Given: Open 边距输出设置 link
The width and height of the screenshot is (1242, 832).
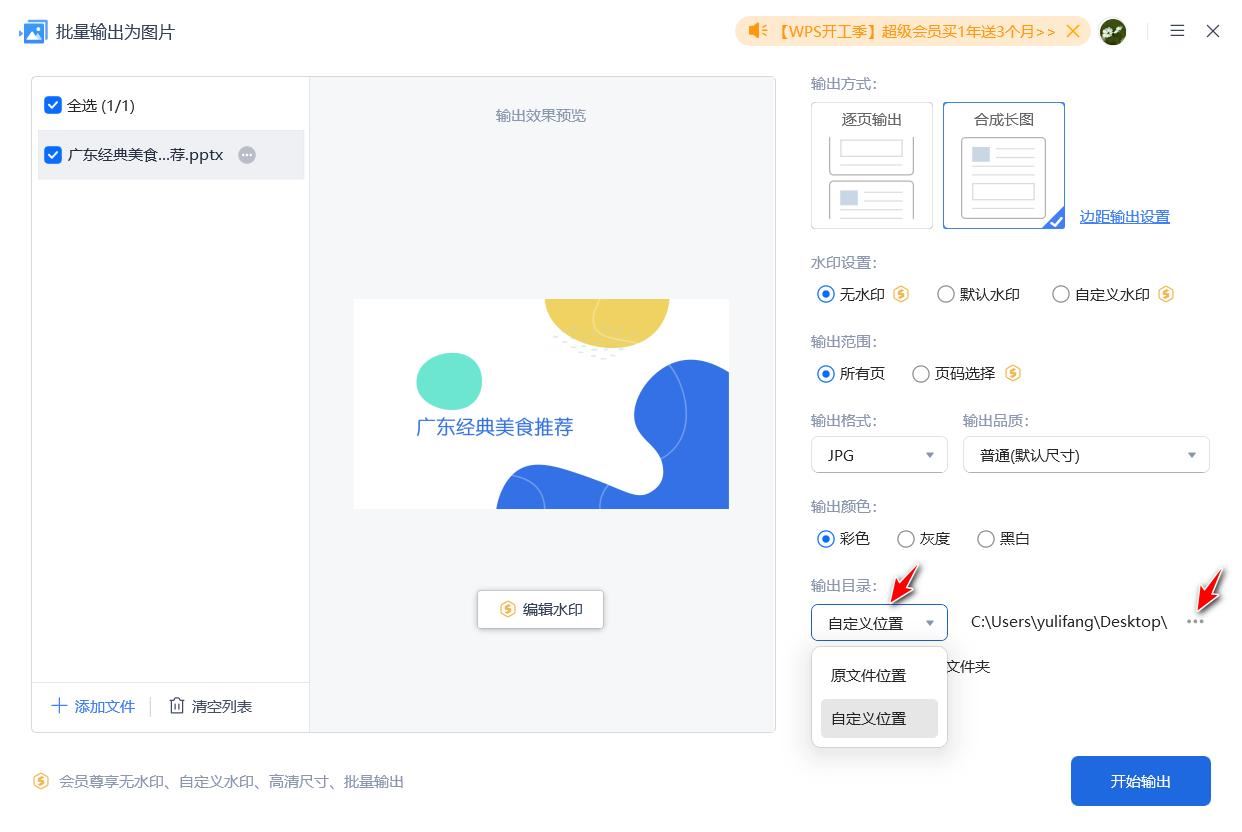Looking at the screenshot, I should click(x=1125, y=216).
